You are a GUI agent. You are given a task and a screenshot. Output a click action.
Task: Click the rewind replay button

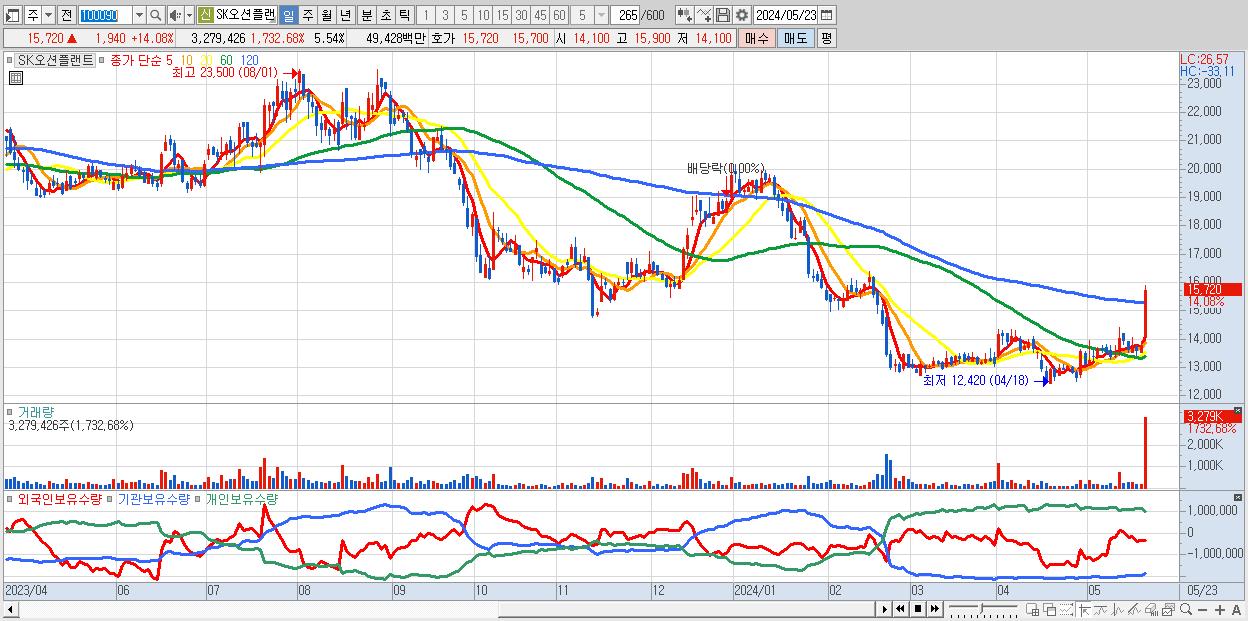pos(900,609)
